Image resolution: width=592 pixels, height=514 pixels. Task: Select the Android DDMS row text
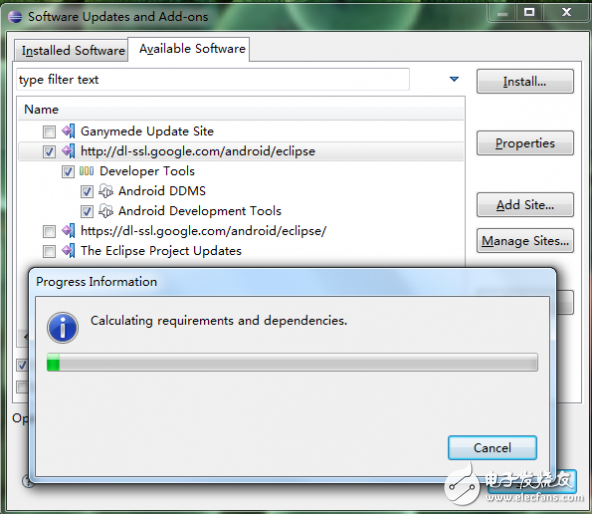[x=162, y=191]
